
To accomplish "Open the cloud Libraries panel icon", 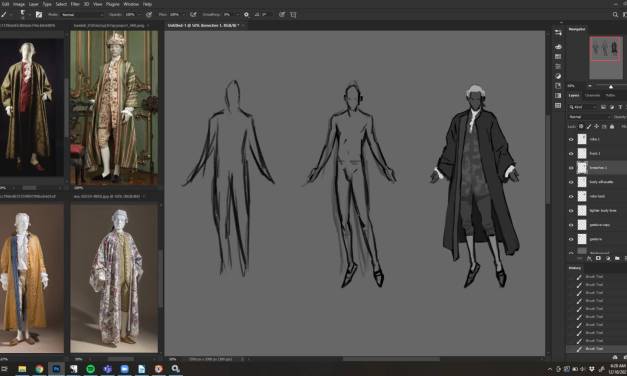I will (558, 47).
